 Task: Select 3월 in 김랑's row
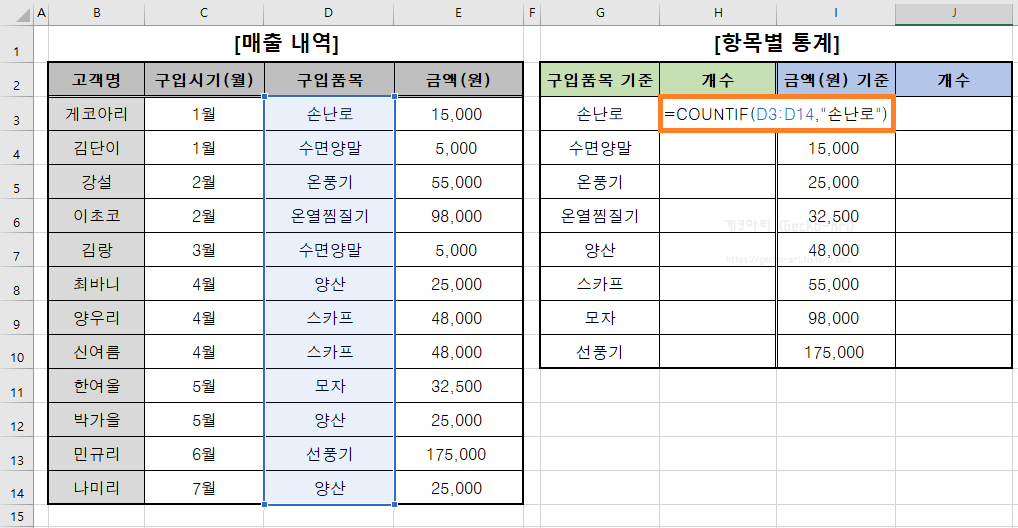(x=204, y=250)
